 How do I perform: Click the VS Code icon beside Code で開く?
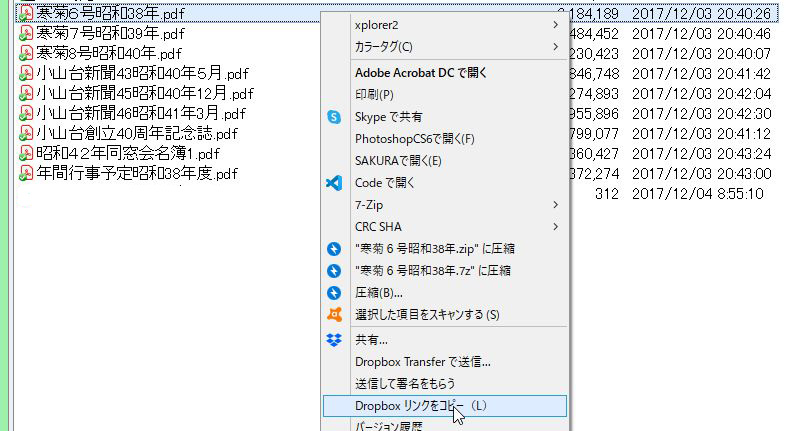click(x=335, y=183)
